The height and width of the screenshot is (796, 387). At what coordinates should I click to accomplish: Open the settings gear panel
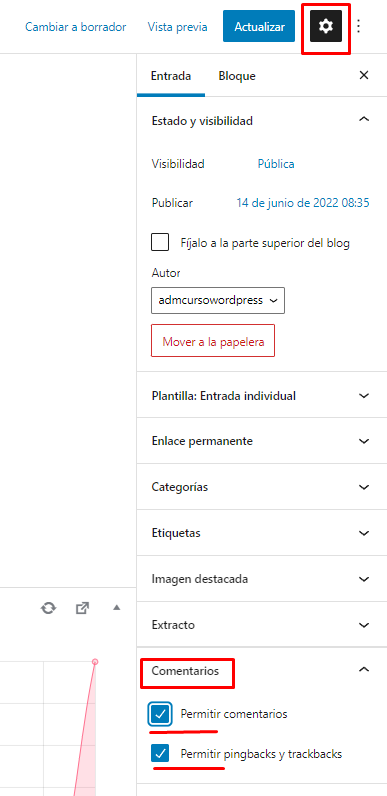tap(326, 26)
